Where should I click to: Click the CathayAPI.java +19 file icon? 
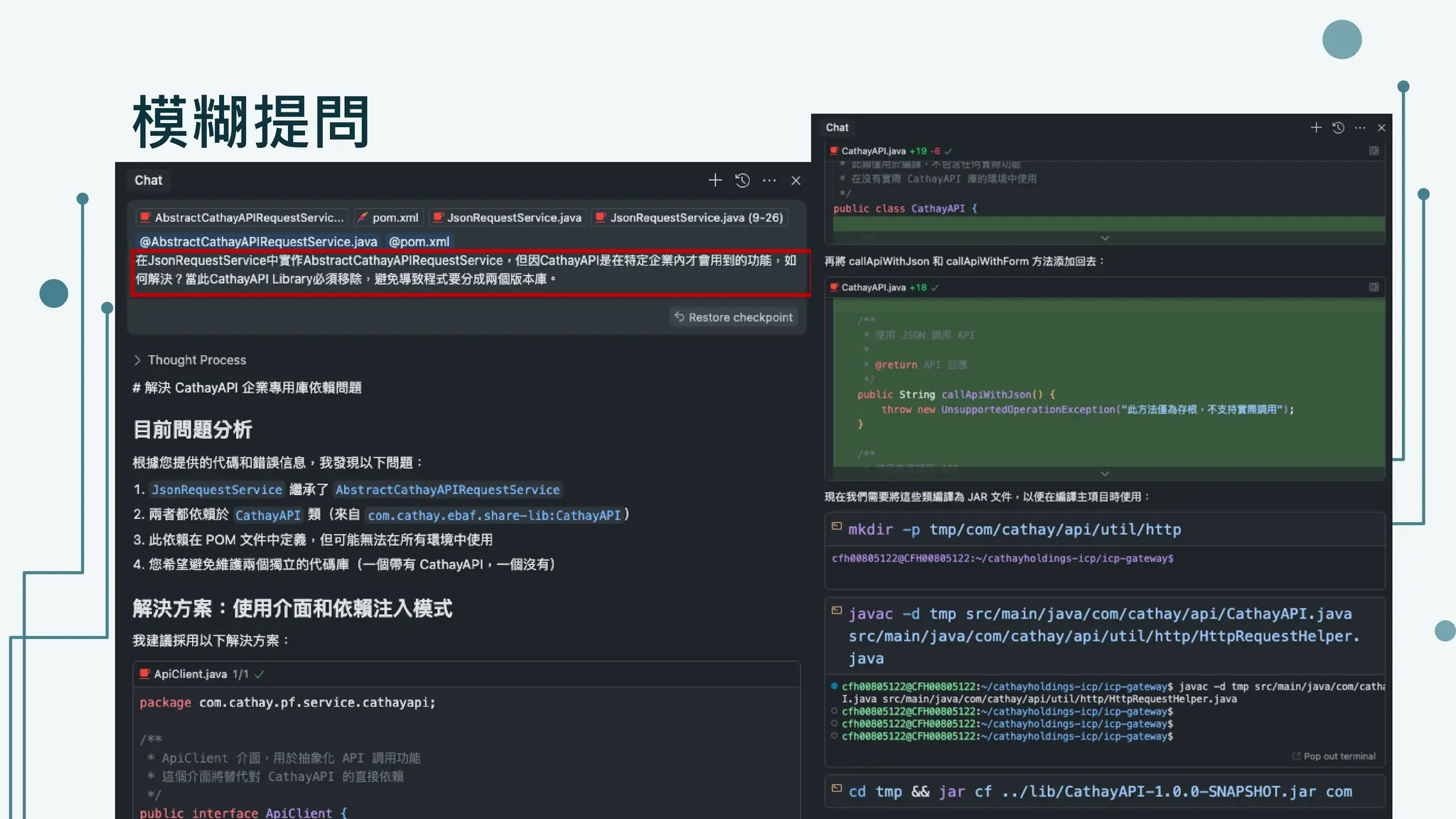pos(834,151)
